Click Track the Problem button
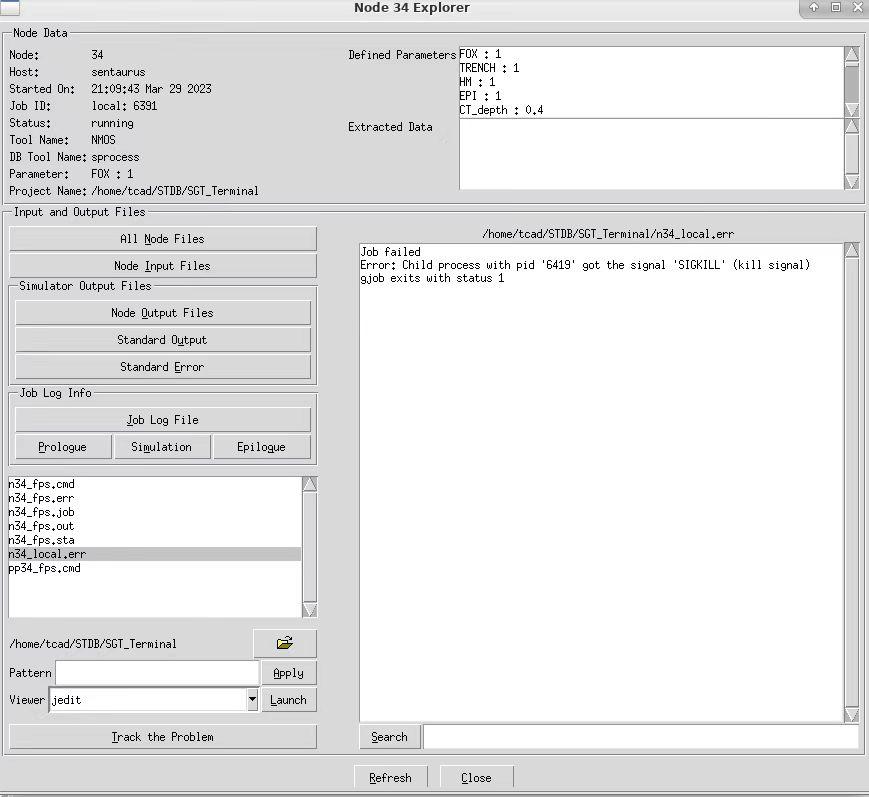The image size is (869, 797). tap(162, 737)
